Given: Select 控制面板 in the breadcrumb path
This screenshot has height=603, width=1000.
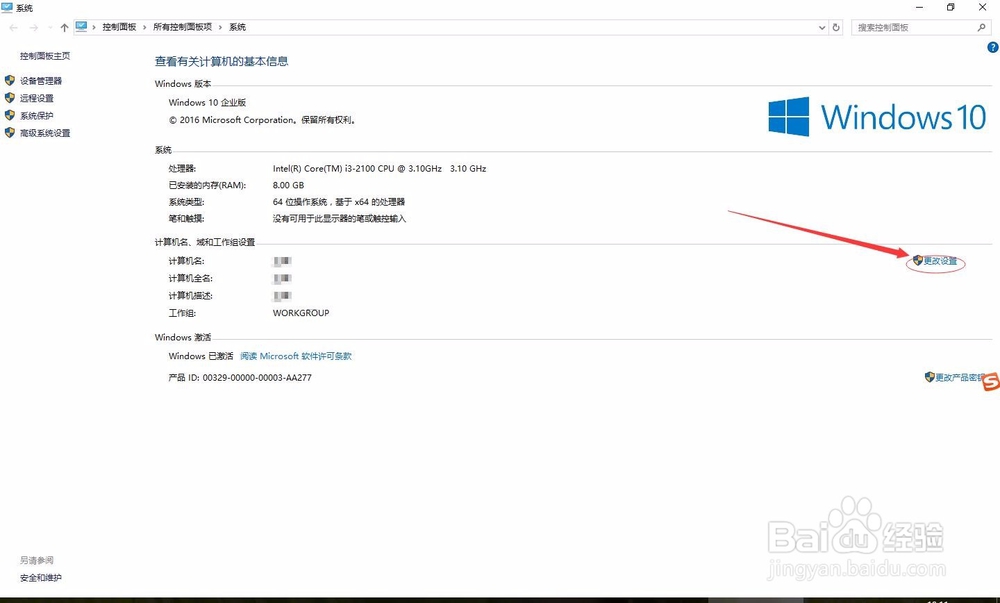Looking at the screenshot, I should click(x=119, y=27).
